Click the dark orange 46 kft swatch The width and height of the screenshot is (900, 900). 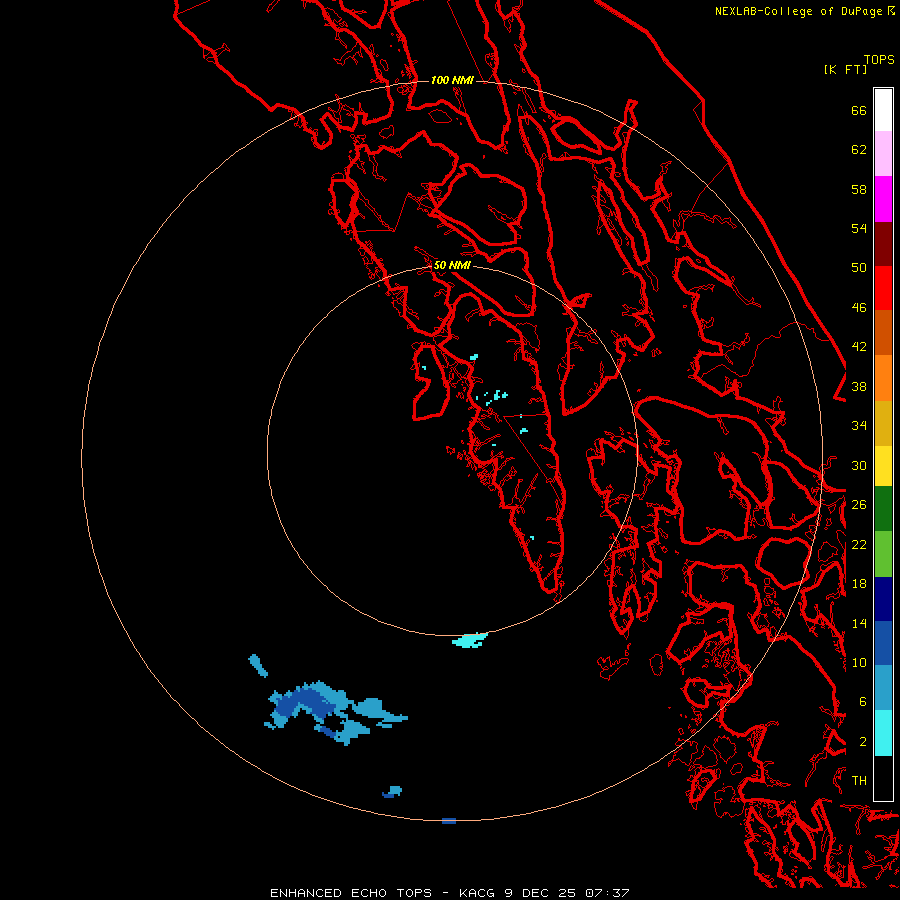pos(883,333)
